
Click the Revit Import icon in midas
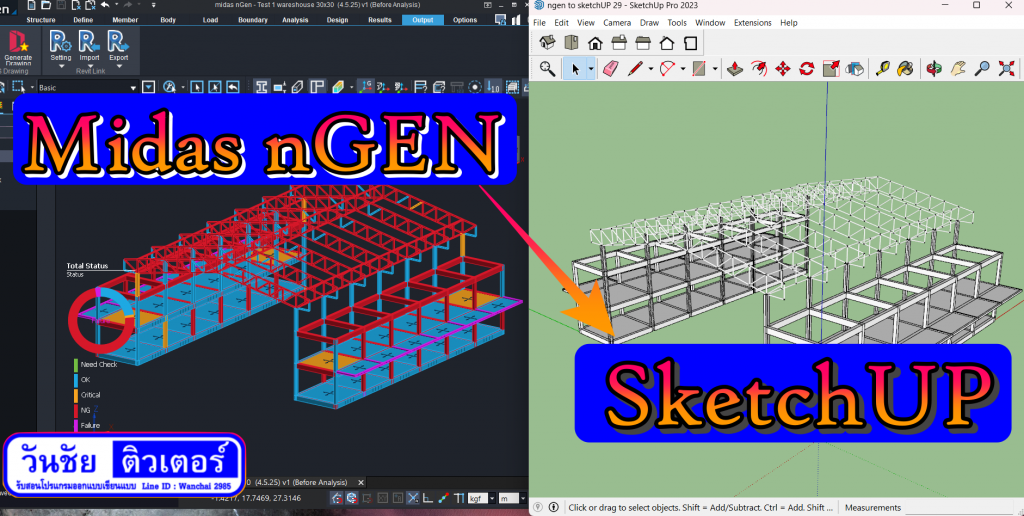coord(89,42)
